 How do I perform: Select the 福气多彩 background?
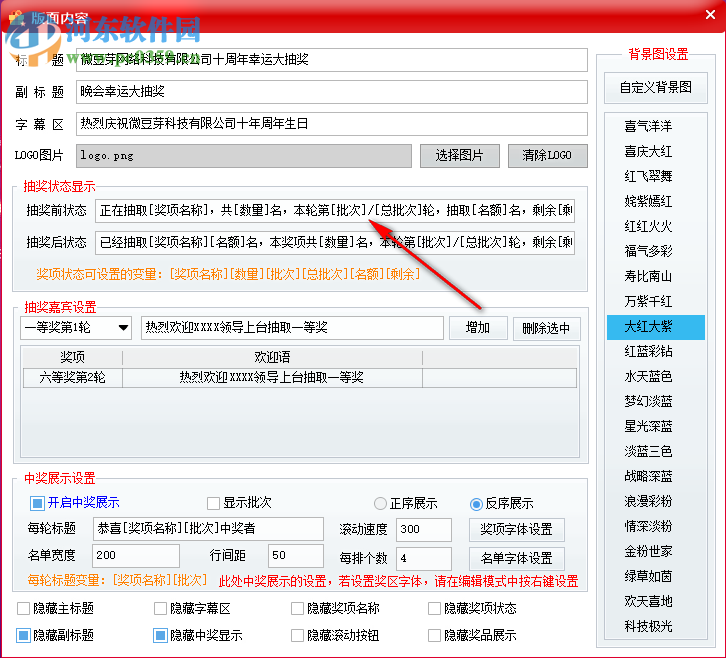coord(656,251)
